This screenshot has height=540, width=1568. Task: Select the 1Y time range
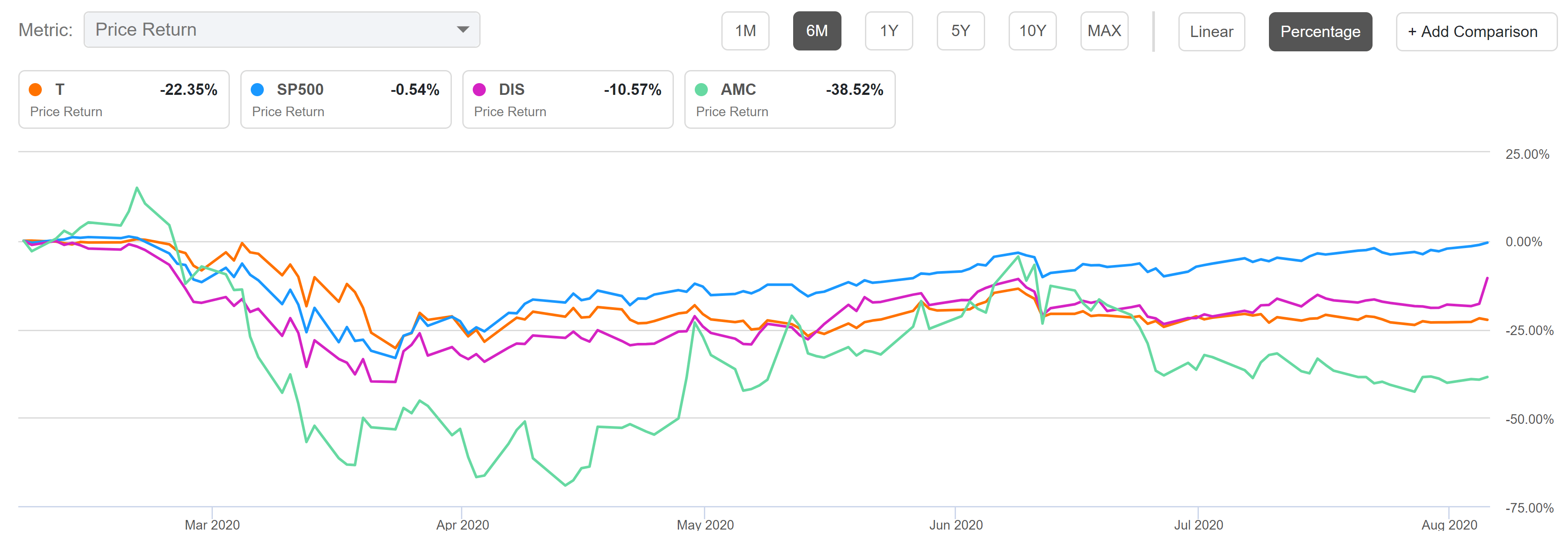point(889,31)
